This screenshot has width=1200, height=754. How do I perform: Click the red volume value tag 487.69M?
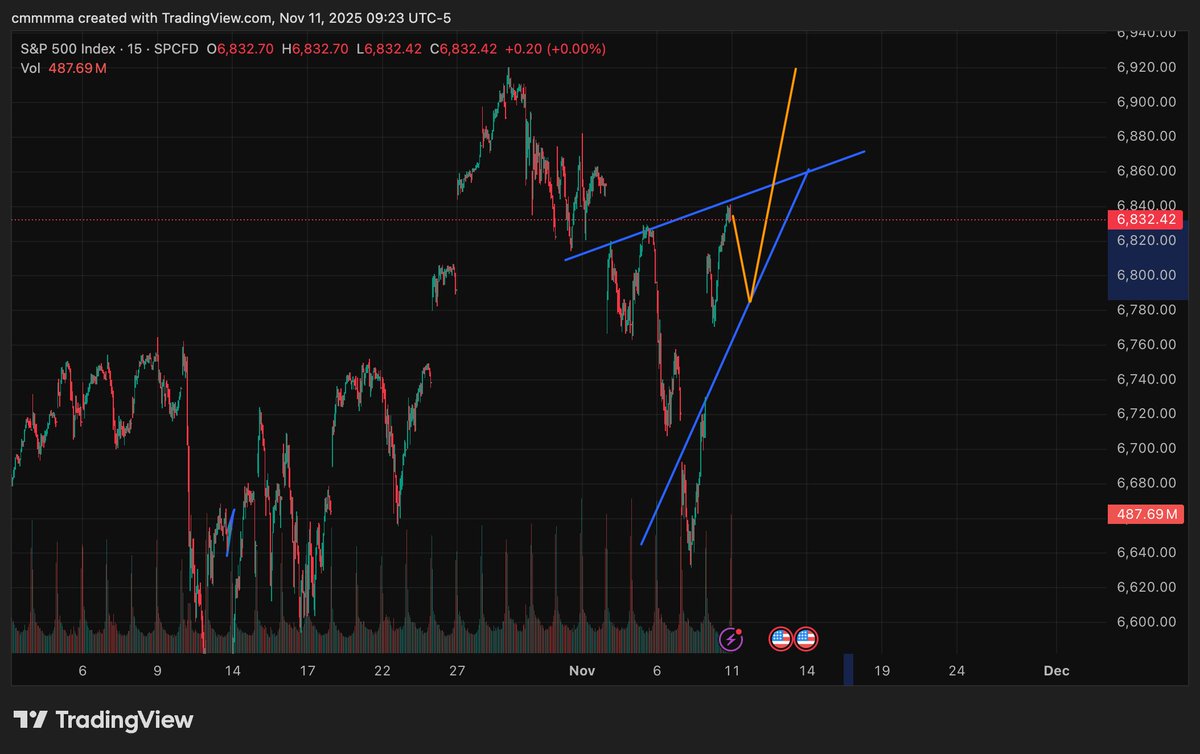1146,514
